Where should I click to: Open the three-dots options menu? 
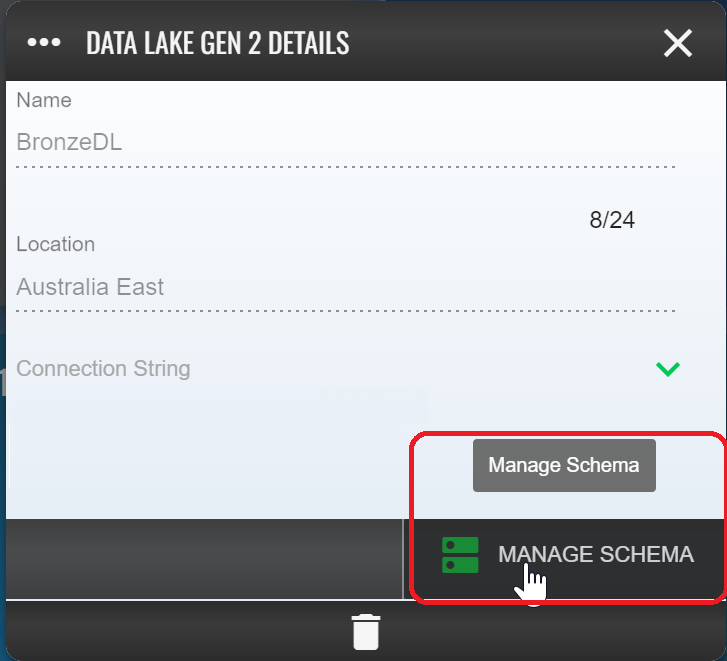(44, 43)
